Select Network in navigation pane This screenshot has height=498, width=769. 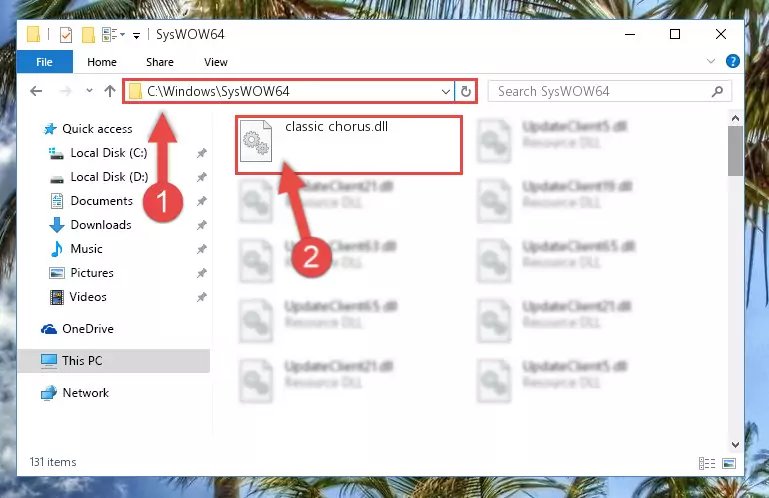click(x=75, y=393)
